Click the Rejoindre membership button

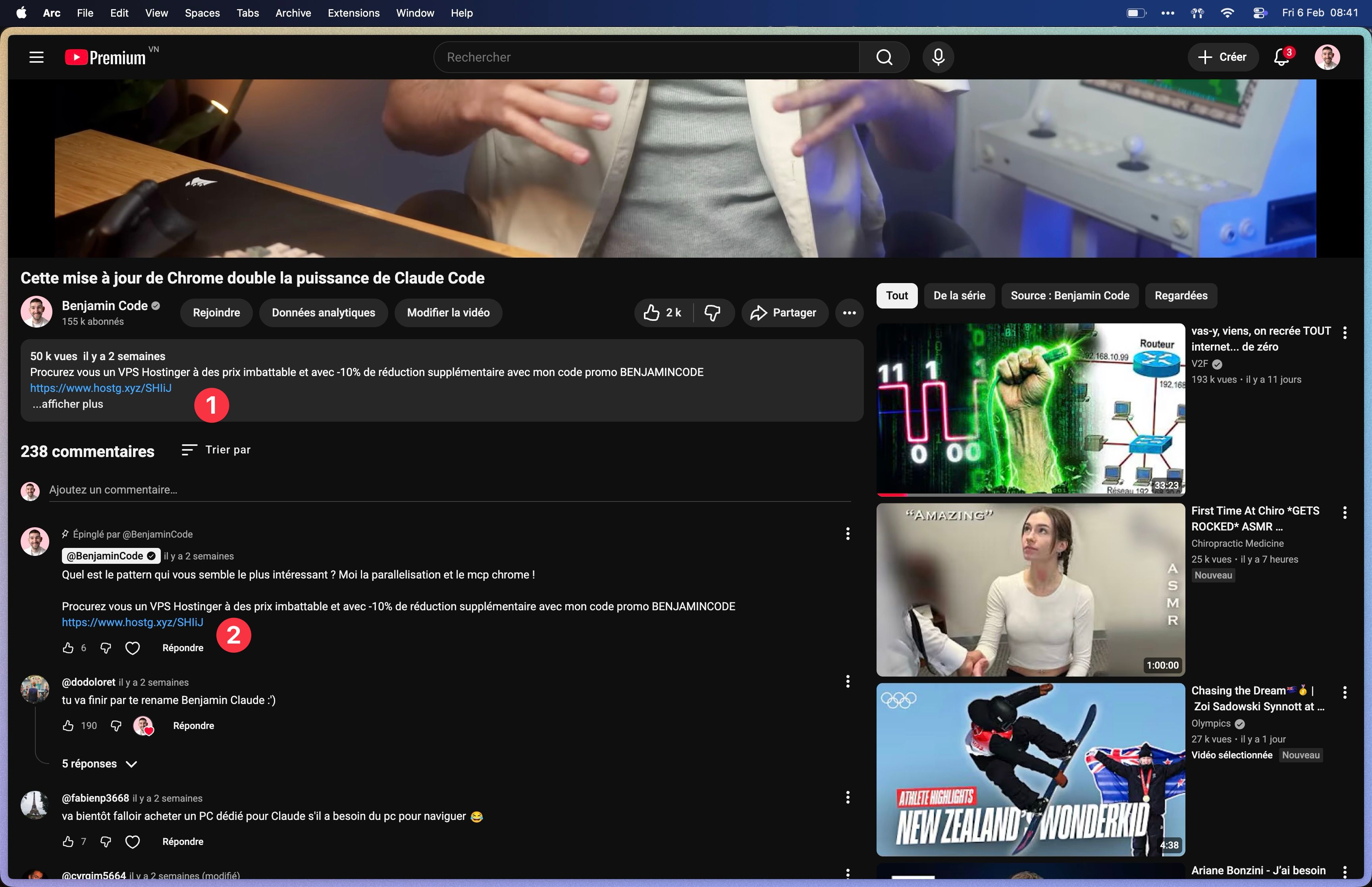pos(216,313)
